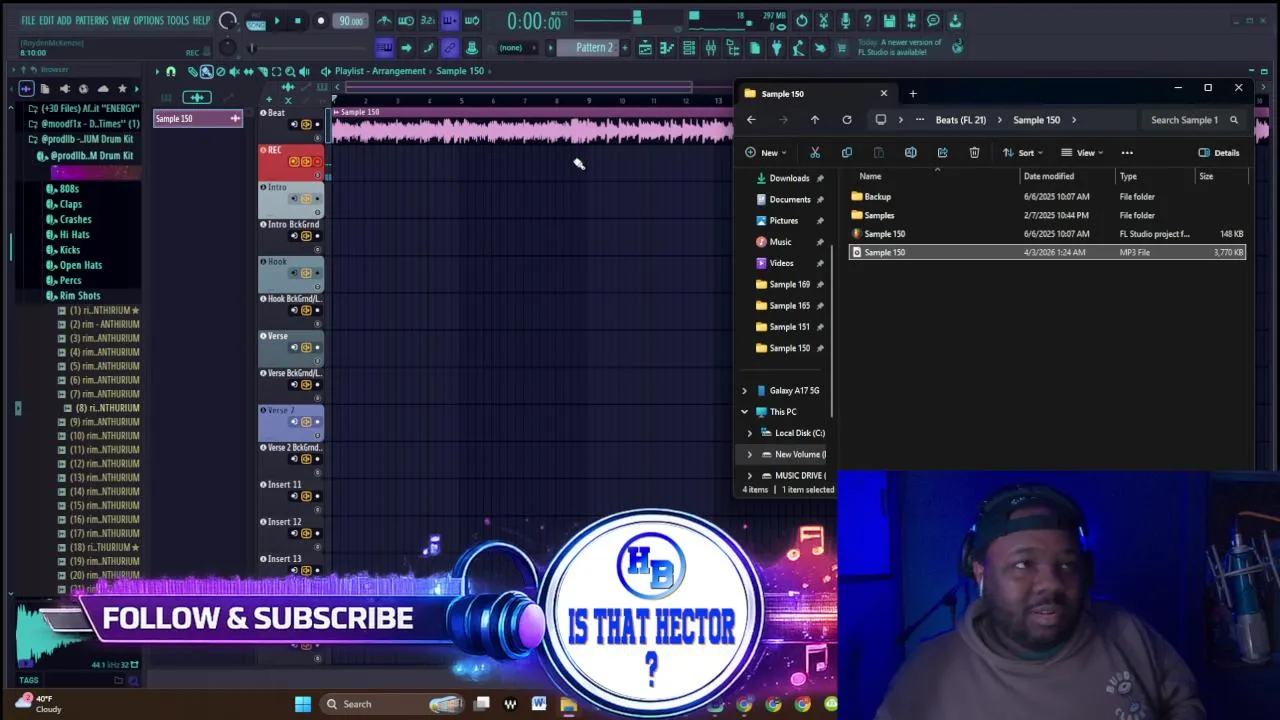The height and width of the screenshot is (720, 1280).
Task: Click the Record button in transport bar
Action: (x=321, y=20)
